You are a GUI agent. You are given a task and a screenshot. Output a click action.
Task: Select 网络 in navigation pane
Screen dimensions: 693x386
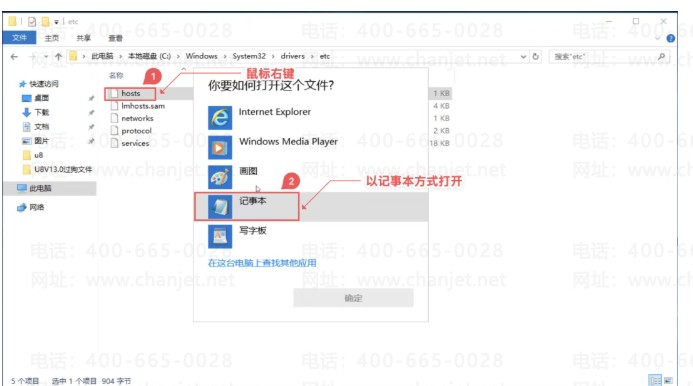pyautogui.click(x=31, y=207)
